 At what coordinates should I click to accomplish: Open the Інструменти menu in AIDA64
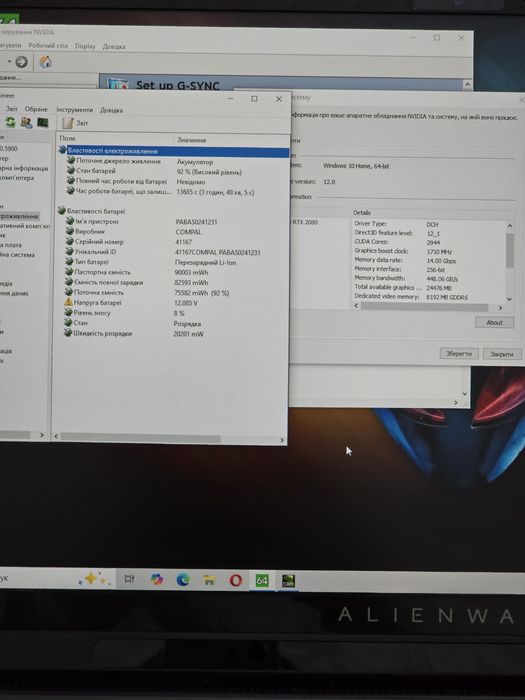click(x=75, y=109)
